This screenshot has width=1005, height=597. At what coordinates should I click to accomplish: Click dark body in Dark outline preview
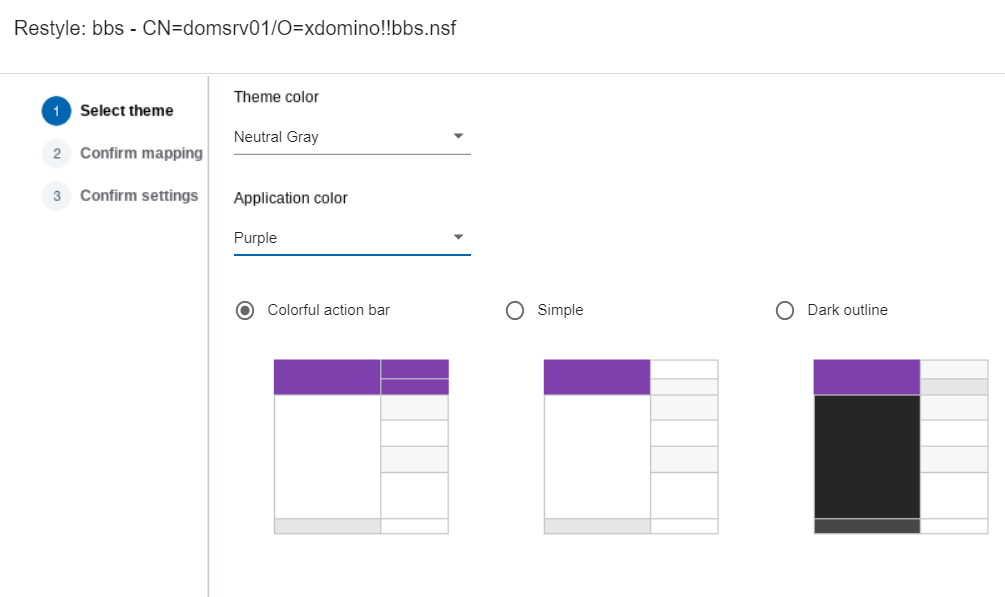(x=866, y=456)
